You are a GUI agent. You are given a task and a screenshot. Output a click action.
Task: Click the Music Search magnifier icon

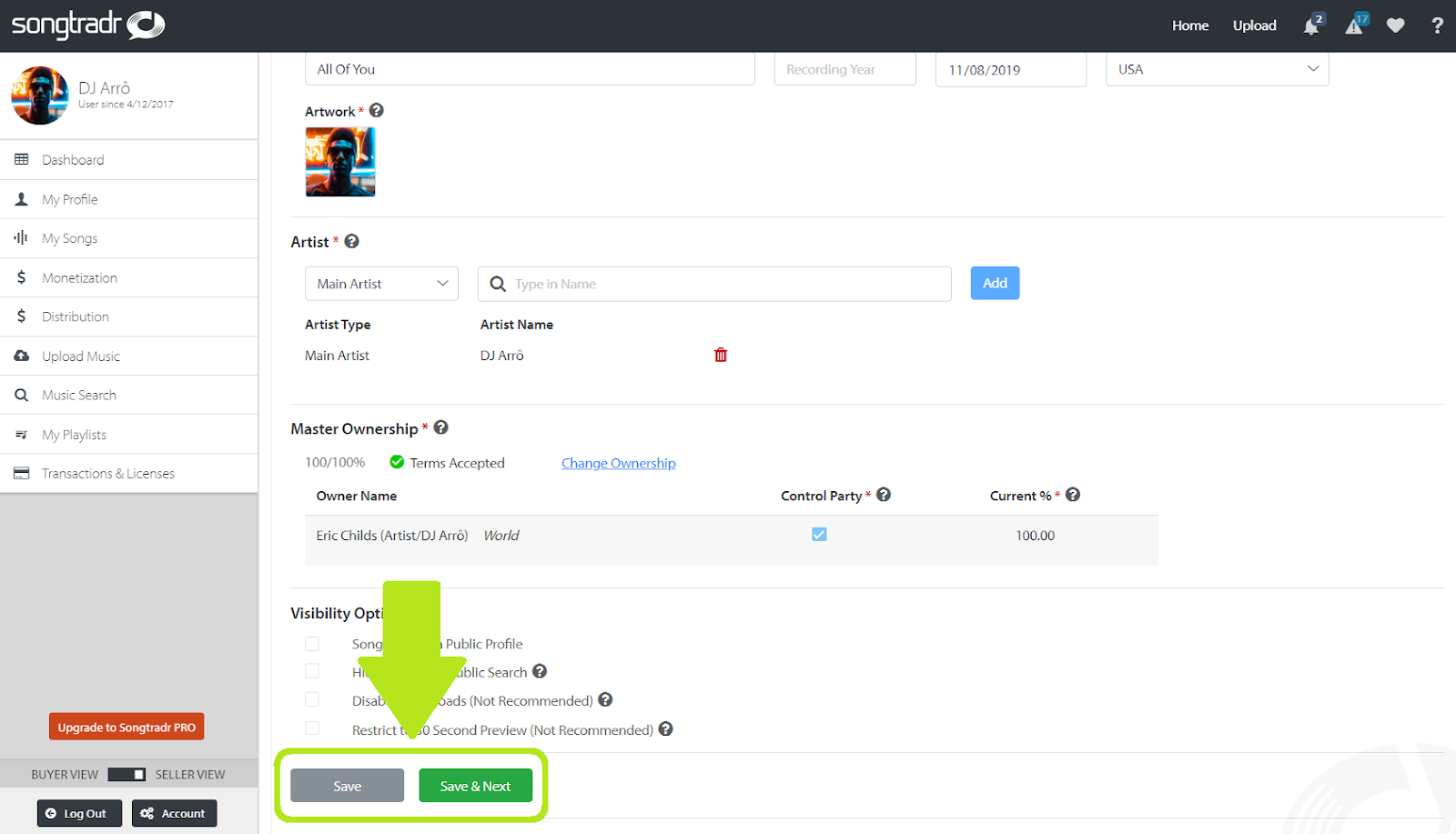(22, 395)
